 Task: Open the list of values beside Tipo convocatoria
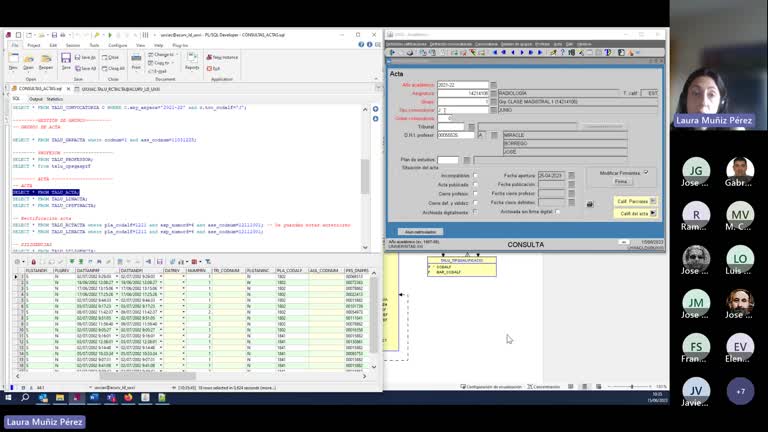[493, 110]
